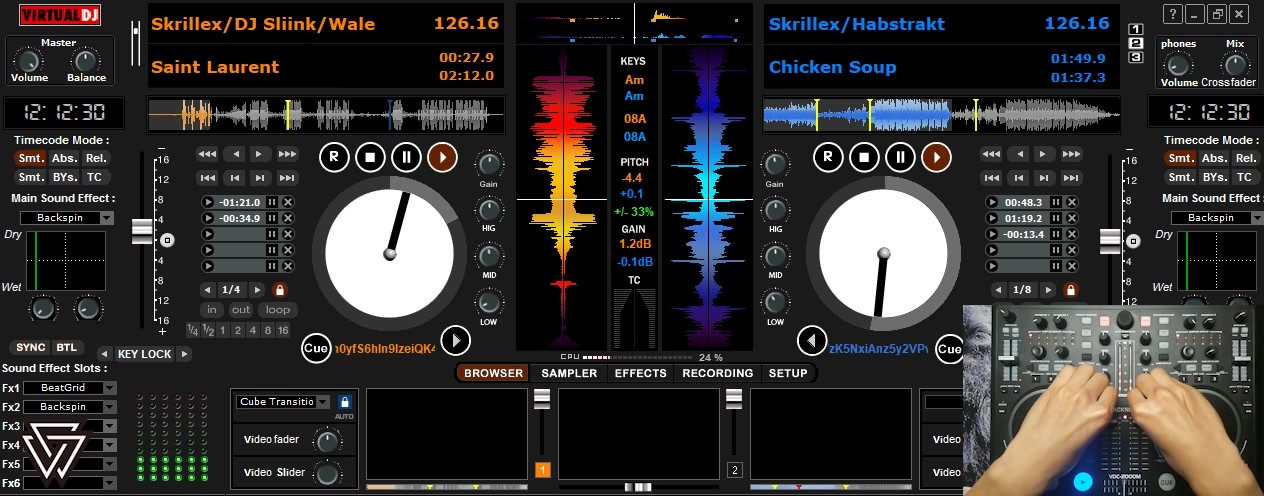Stop playback on the left deck
This screenshot has height=496, width=1264.
(370, 157)
